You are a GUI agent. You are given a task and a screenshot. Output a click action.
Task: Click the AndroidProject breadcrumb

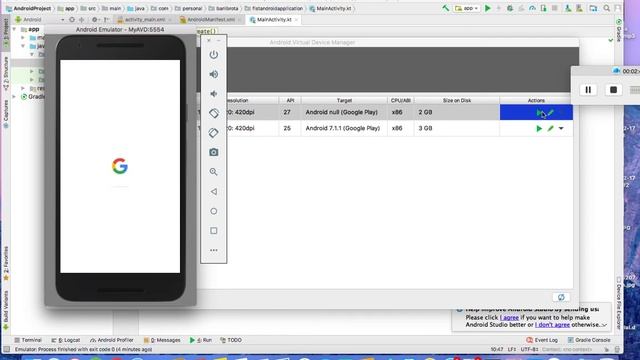[29, 8]
